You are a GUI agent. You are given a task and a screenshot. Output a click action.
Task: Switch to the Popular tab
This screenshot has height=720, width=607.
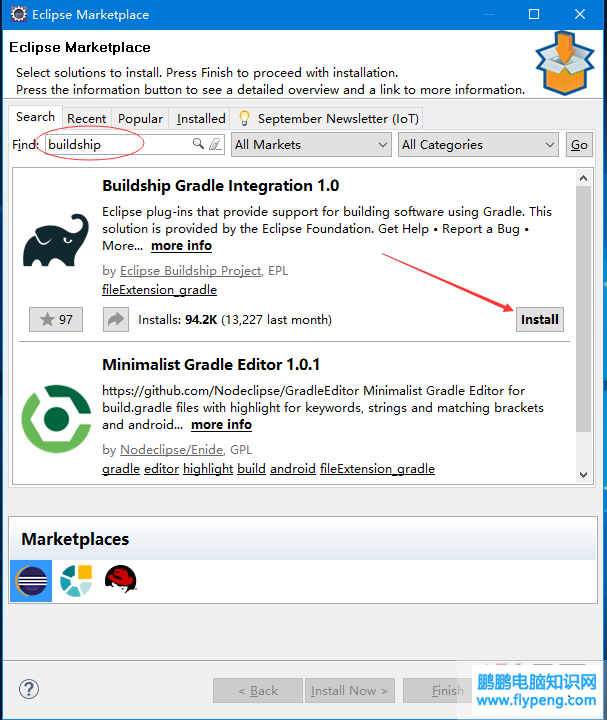point(140,118)
